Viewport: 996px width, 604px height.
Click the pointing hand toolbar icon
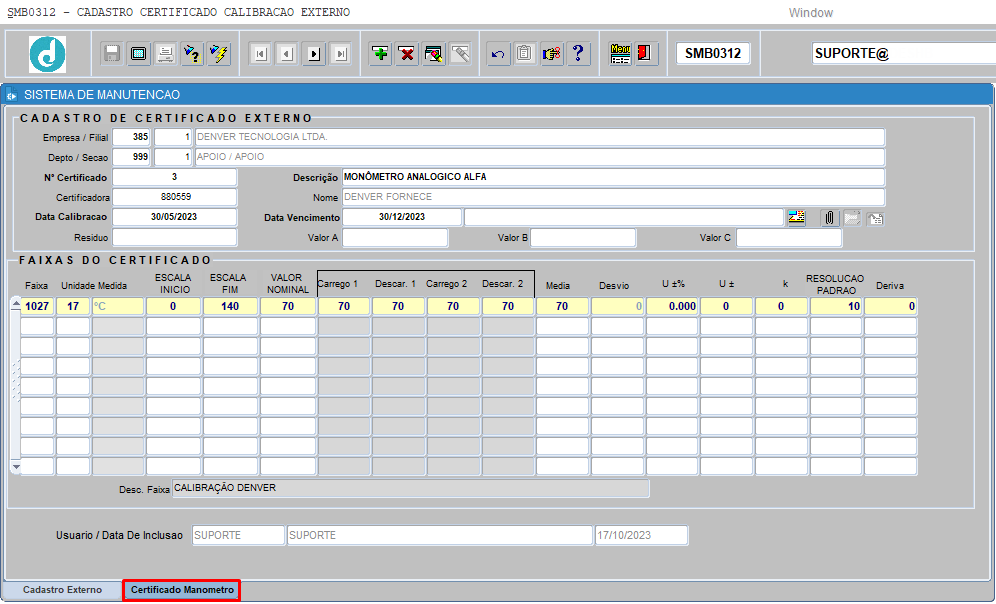tap(551, 54)
